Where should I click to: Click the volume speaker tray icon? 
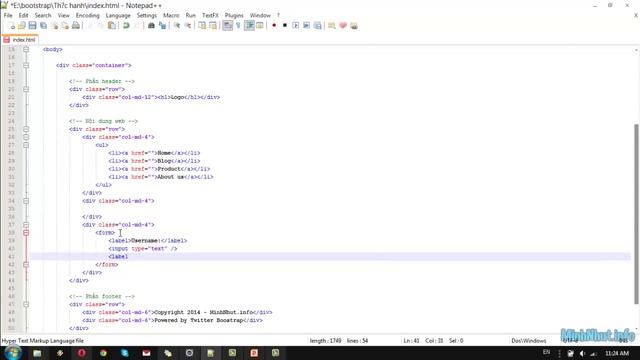coord(582,353)
